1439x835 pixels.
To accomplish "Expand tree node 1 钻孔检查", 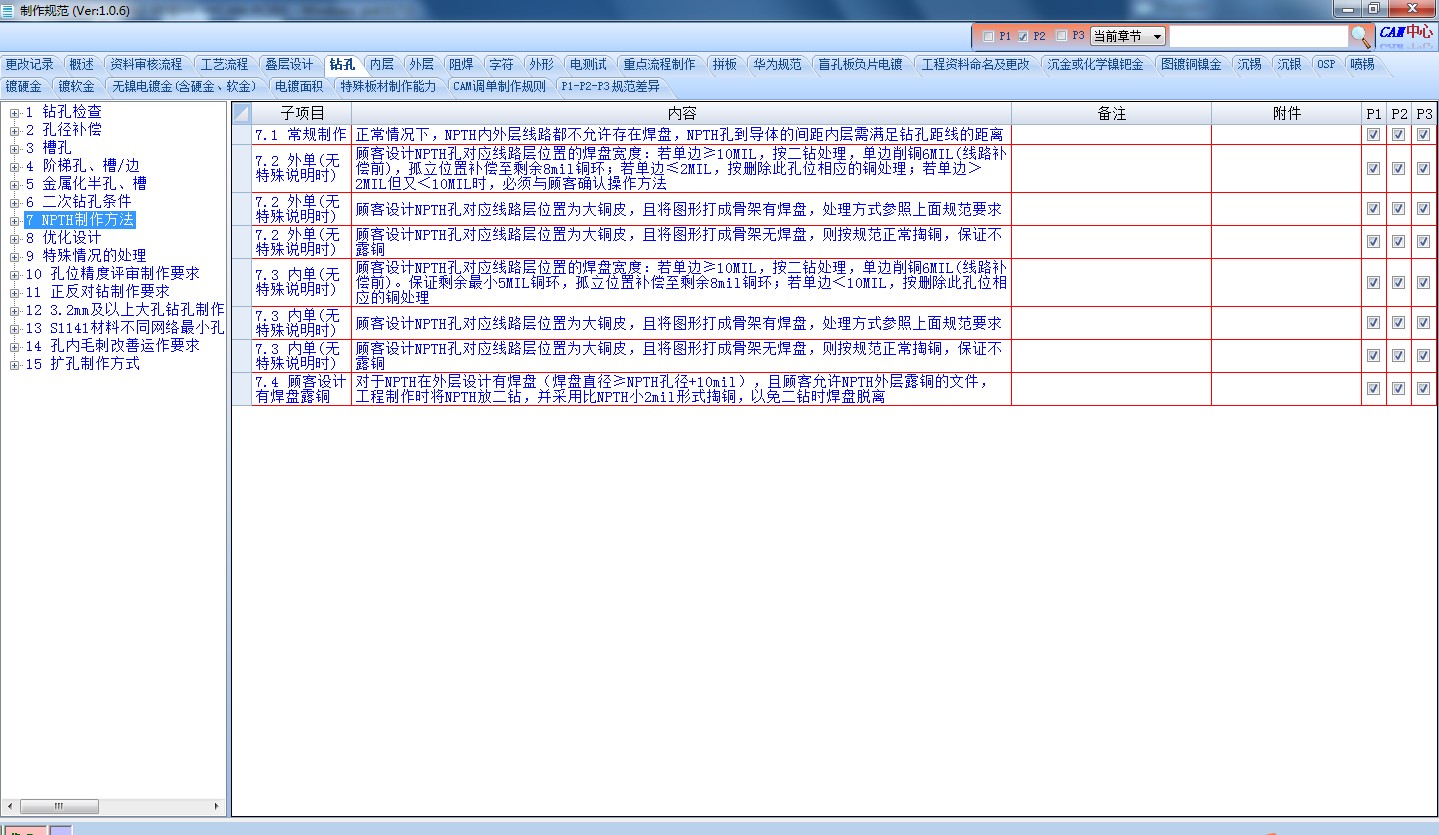I will point(14,112).
